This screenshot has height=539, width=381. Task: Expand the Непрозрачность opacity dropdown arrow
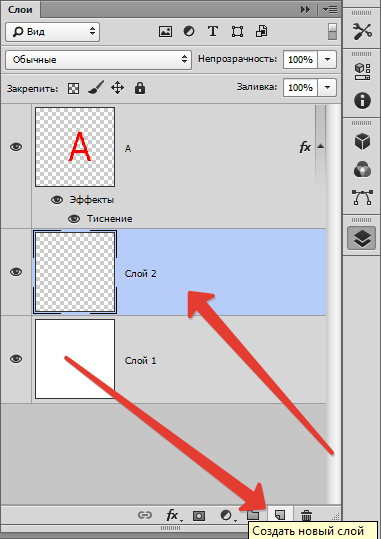[x=327, y=59]
